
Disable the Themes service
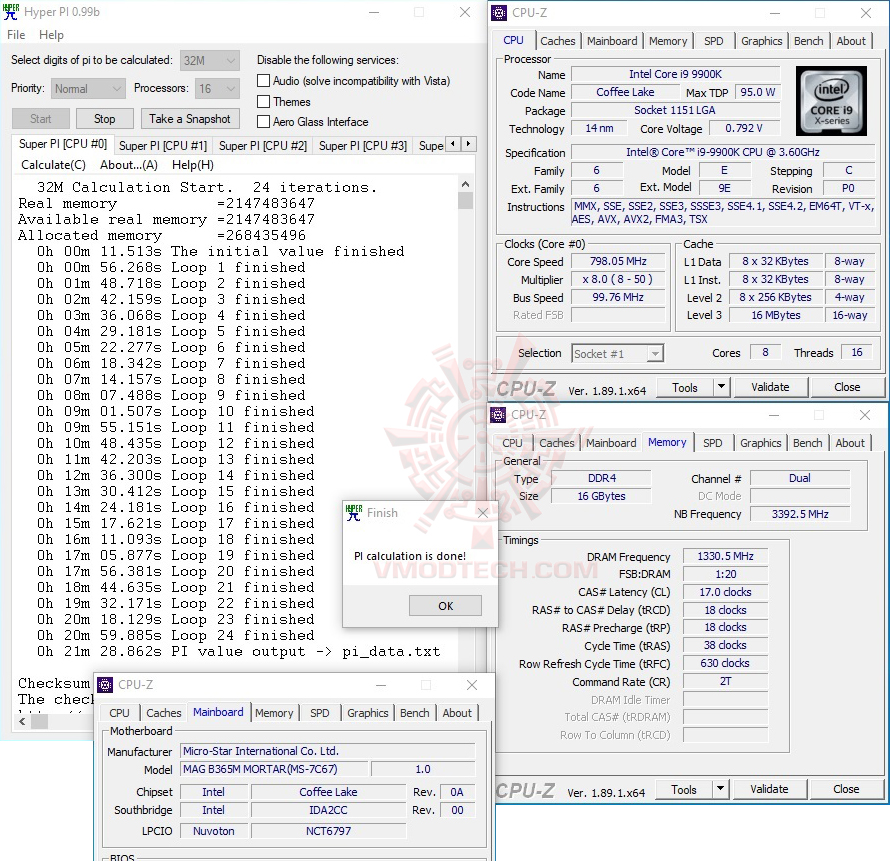265,101
